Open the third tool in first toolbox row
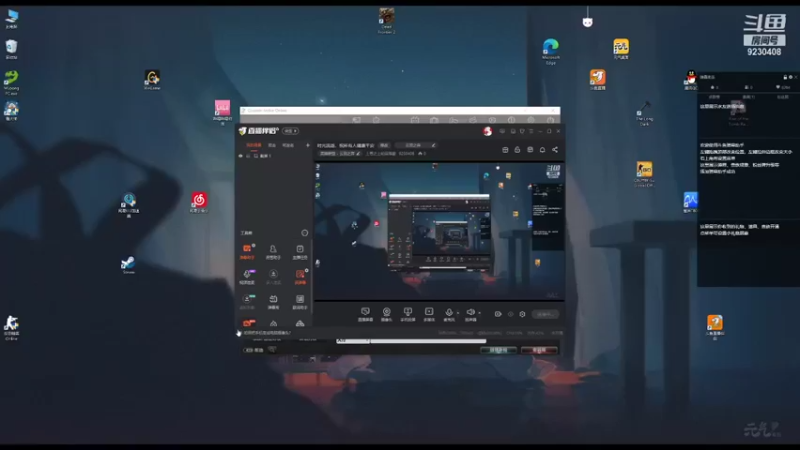Viewport: 800px width, 450px height. pyautogui.click(x=299, y=252)
